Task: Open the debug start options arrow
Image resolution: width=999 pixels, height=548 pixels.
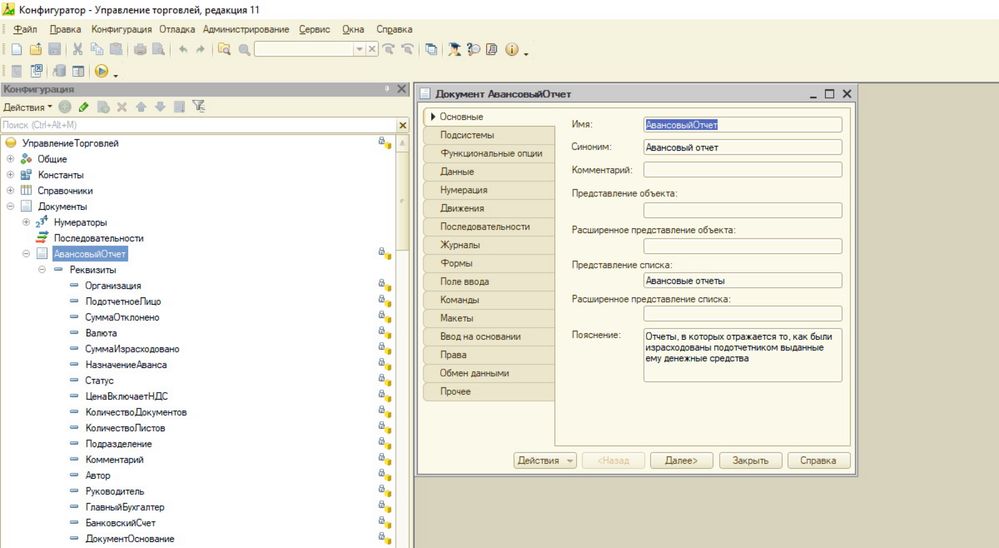Action: click(116, 75)
